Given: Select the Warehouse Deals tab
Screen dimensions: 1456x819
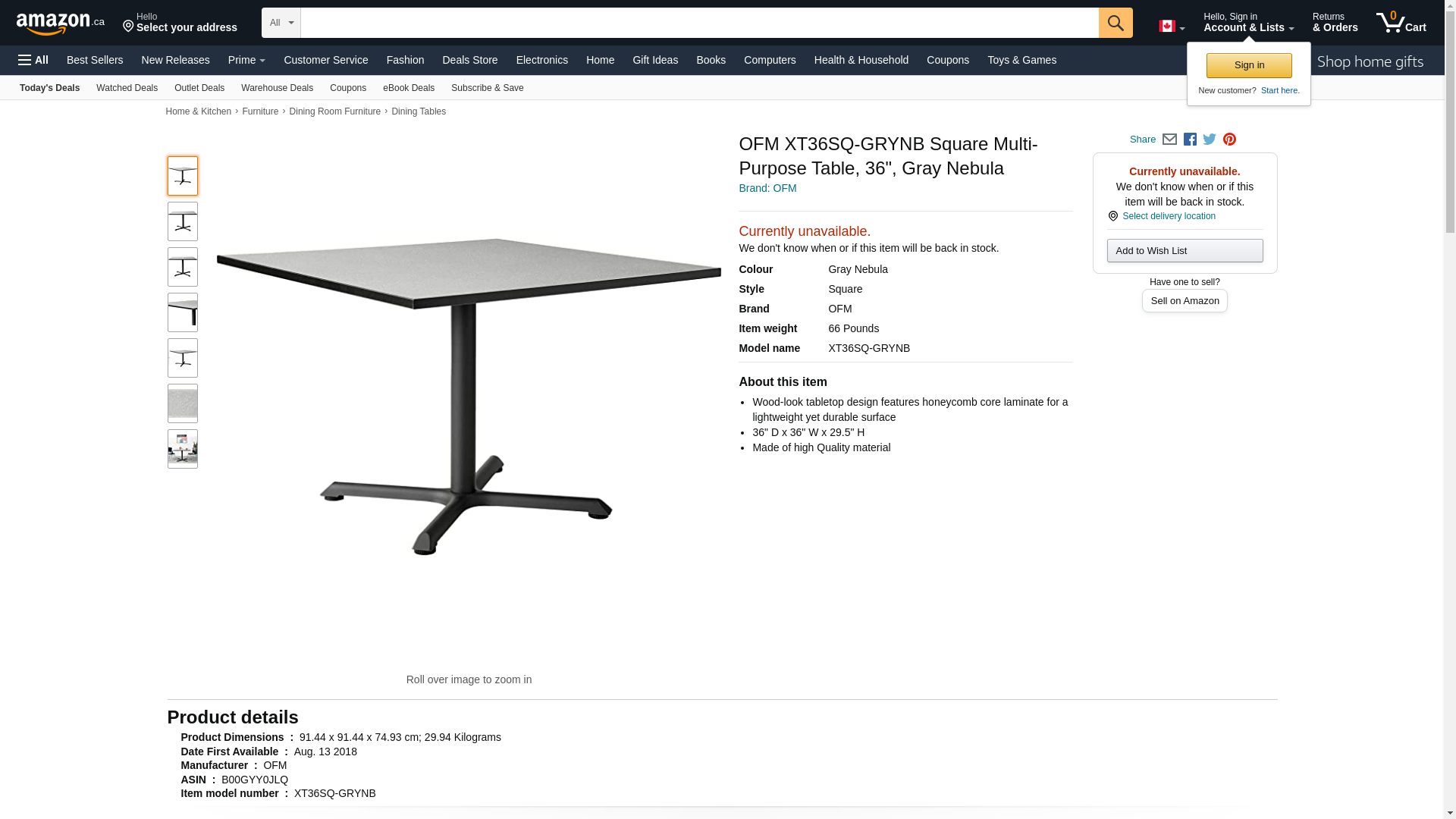Looking at the screenshot, I should click(277, 88).
